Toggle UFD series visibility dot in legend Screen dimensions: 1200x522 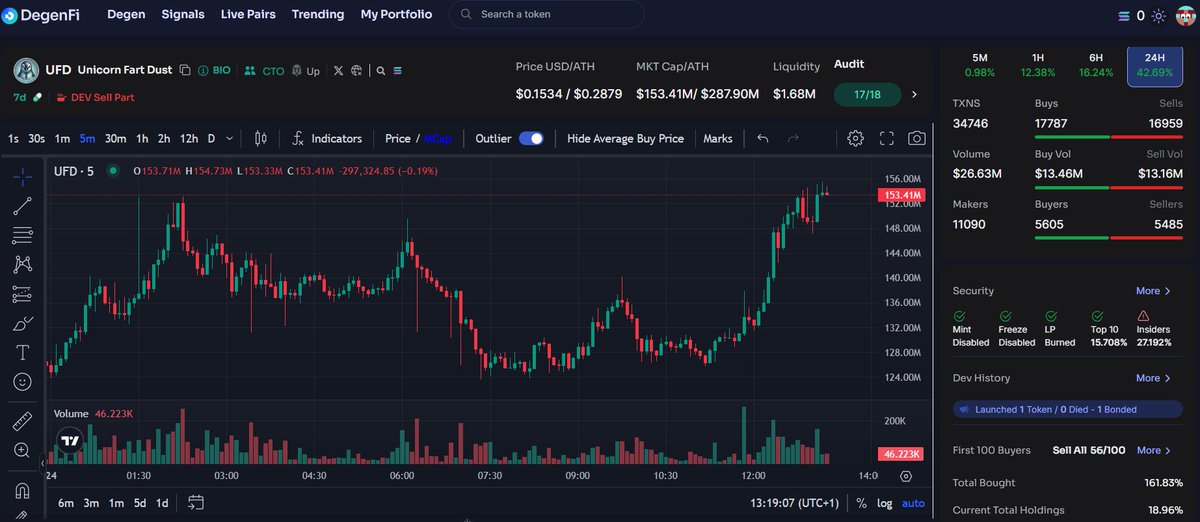click(112, 171)
